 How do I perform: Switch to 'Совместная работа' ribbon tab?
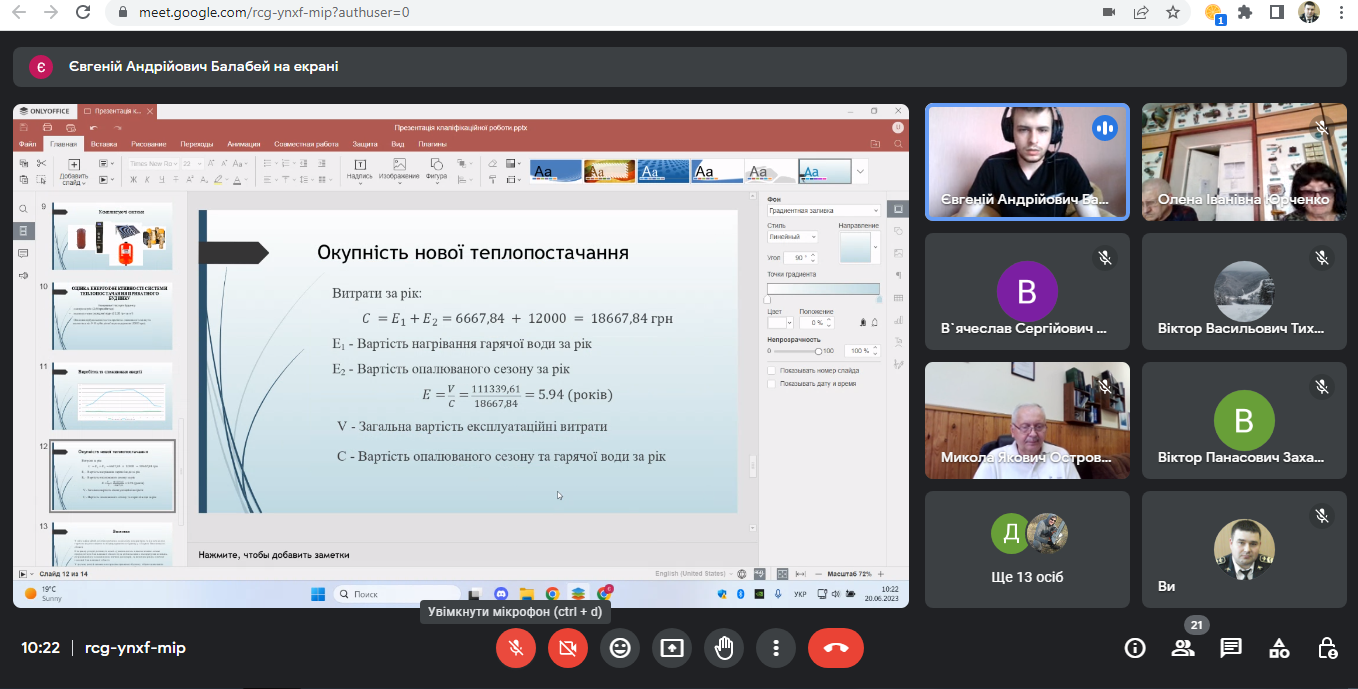click(x=306, y=144)
